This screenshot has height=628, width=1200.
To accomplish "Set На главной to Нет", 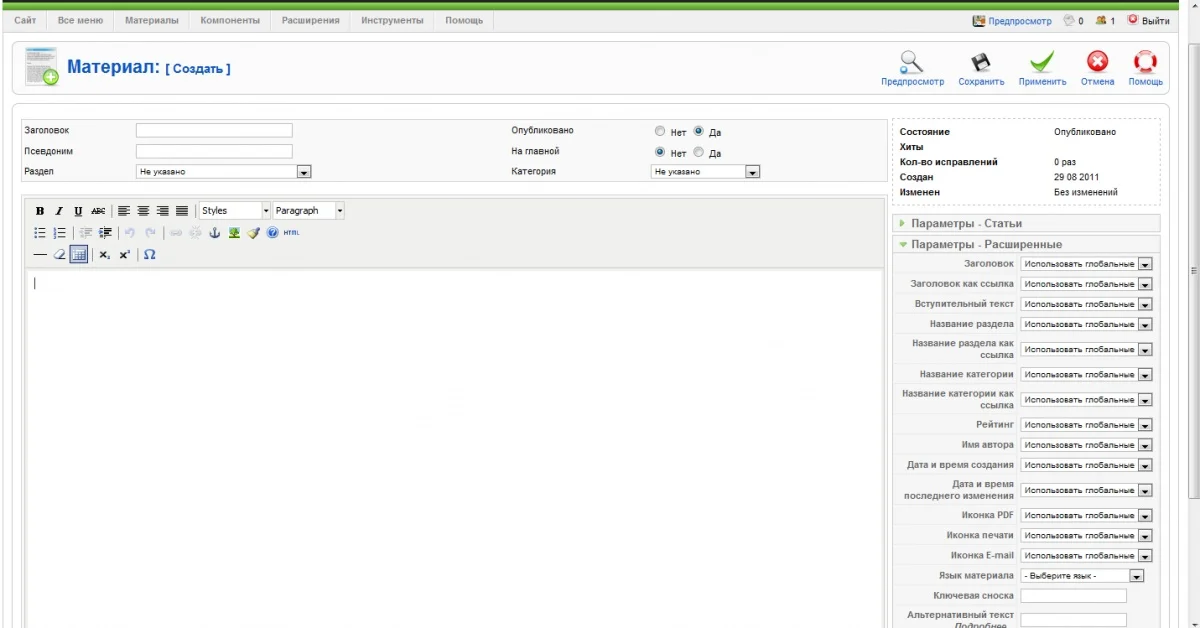I will pos(660,152).
